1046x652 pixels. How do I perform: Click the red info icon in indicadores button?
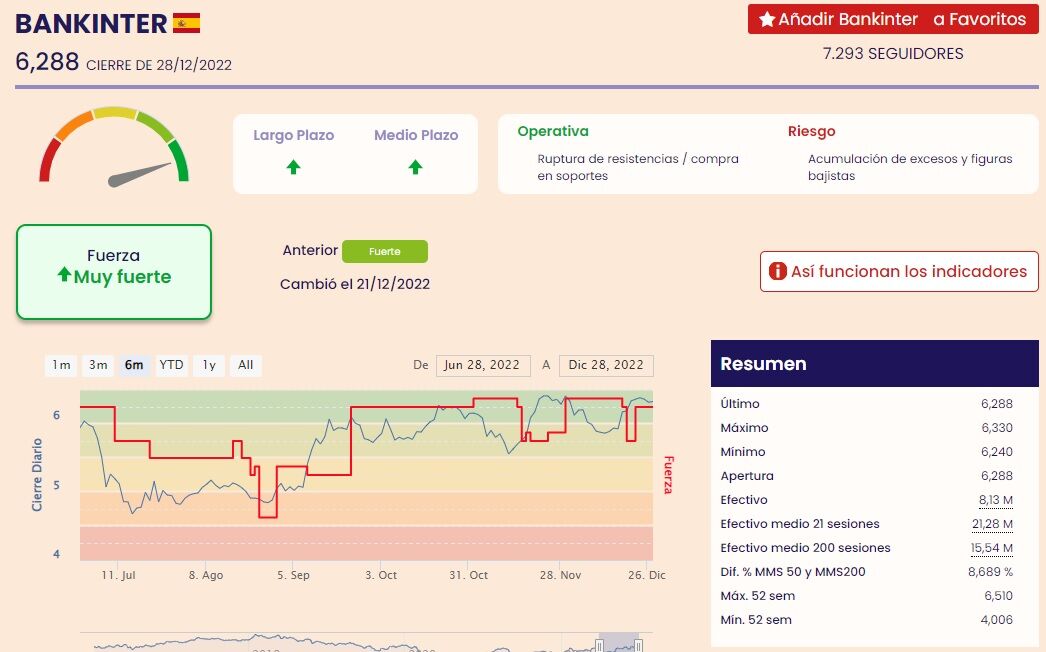pyautogui.click(x=778, y=271)
